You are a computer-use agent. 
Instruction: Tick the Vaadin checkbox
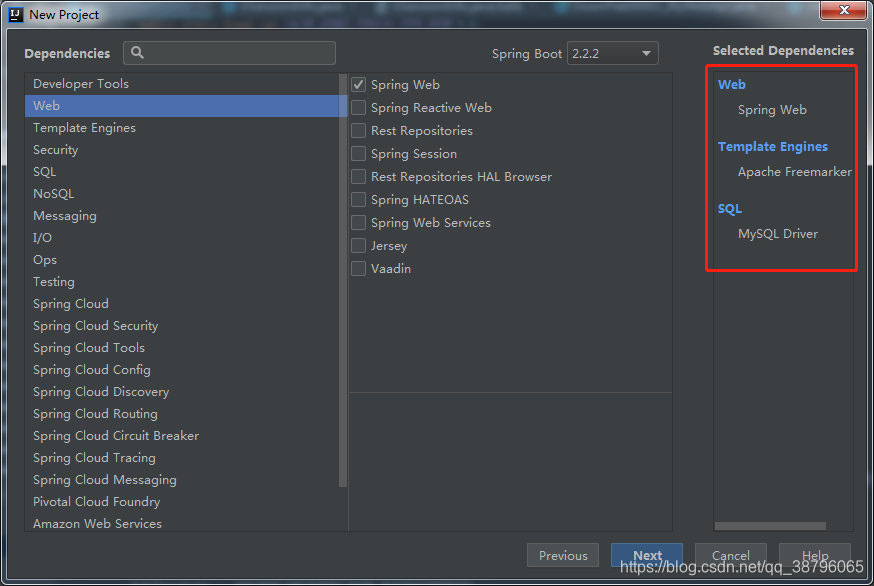tap(358, 268)
